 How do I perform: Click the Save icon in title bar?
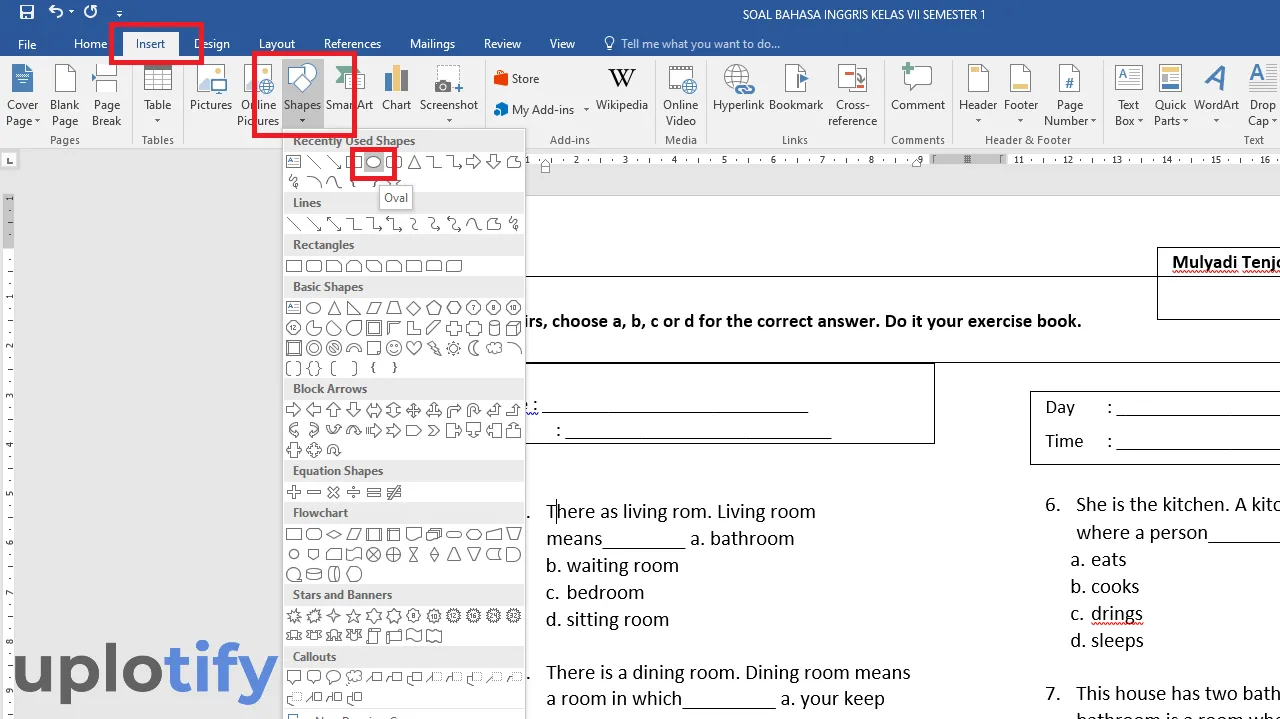[27, 13]
